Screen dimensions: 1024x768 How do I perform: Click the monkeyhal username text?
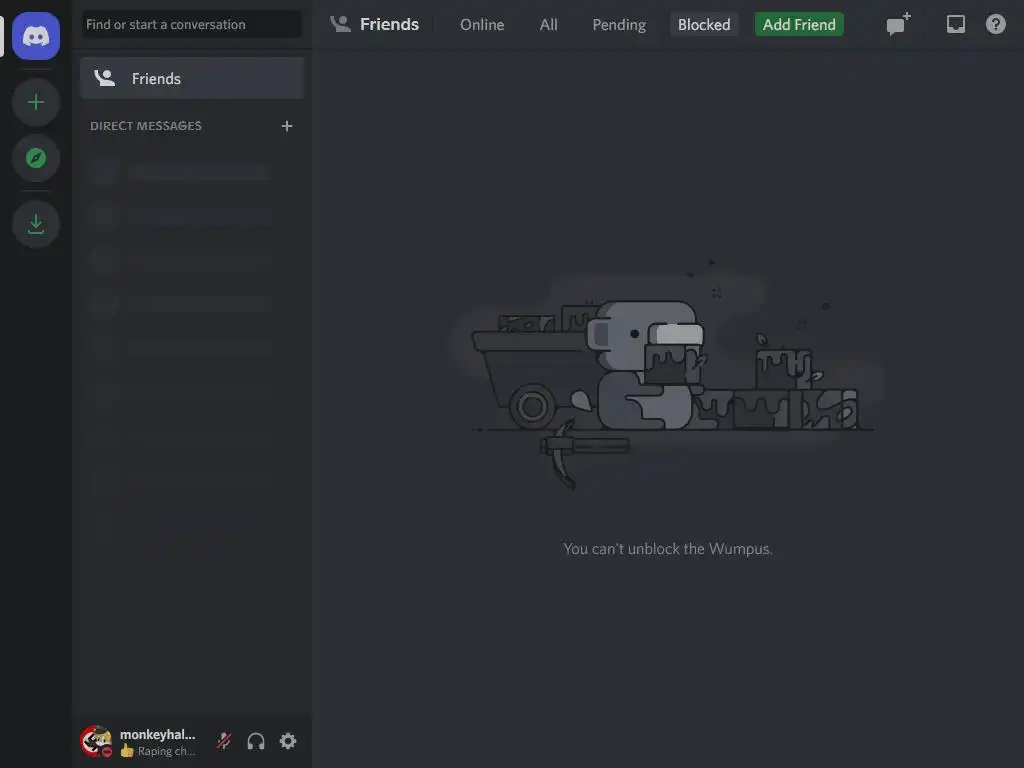pyautogui.click(x=157, y=734)
